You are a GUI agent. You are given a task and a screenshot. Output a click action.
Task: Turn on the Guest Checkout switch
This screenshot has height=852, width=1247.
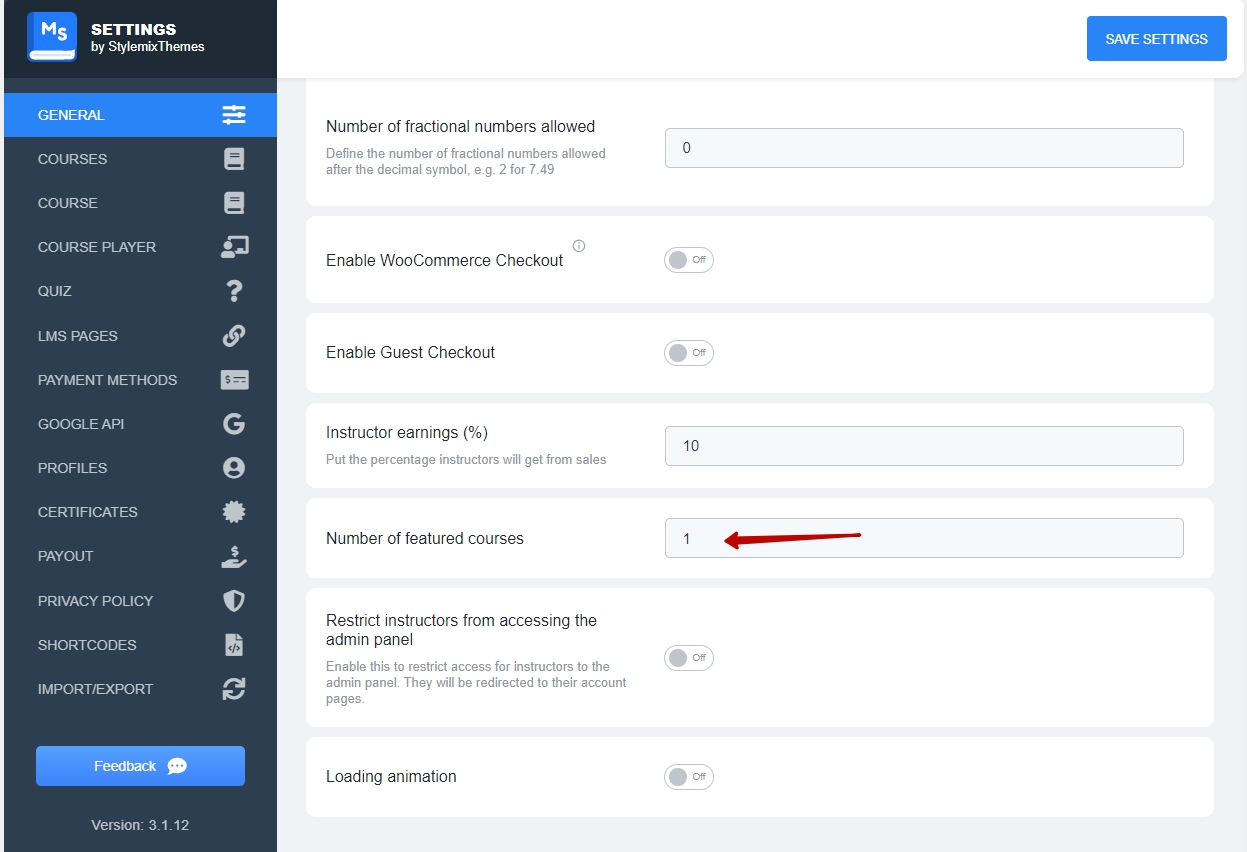coord(688,353)
